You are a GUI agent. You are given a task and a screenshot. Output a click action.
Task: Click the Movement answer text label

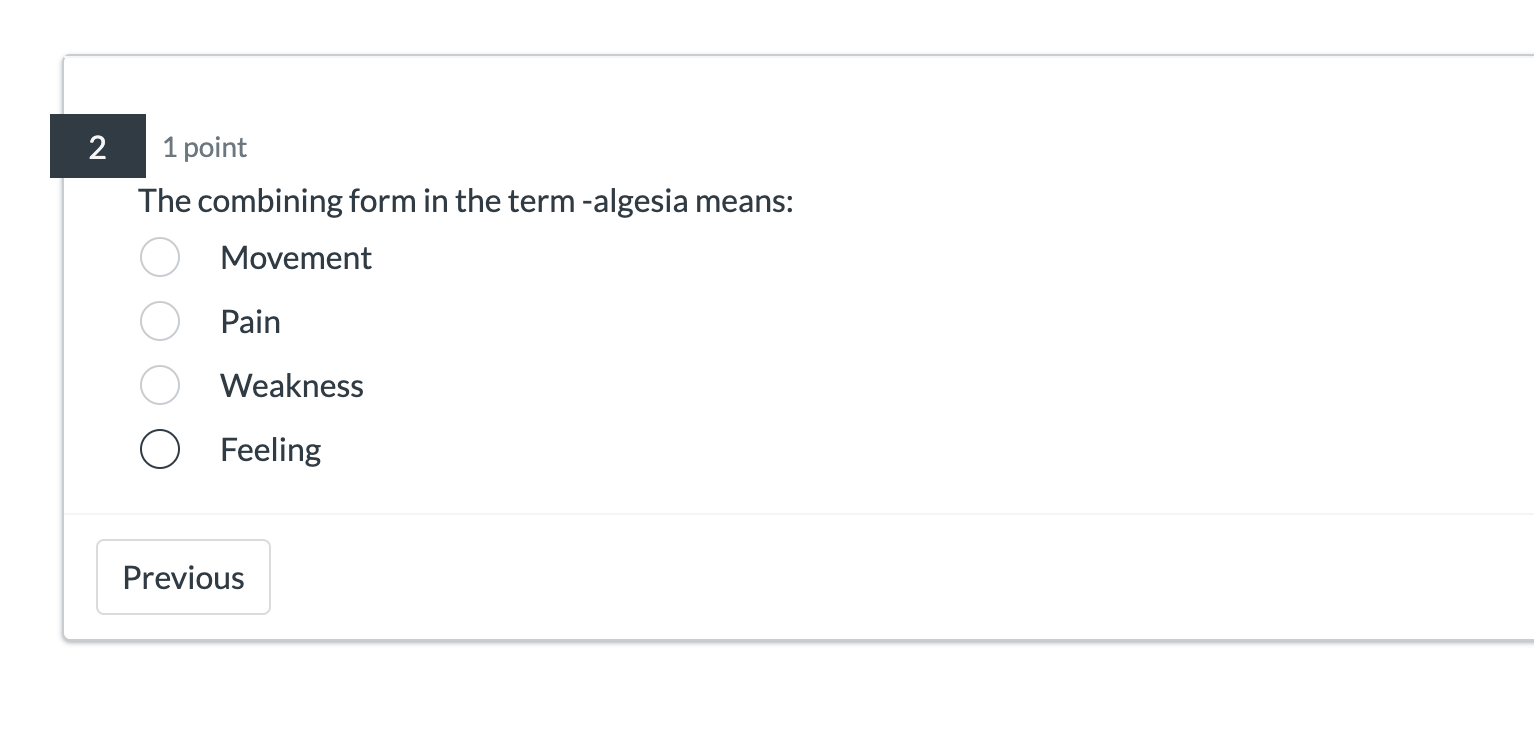(296, 257)
